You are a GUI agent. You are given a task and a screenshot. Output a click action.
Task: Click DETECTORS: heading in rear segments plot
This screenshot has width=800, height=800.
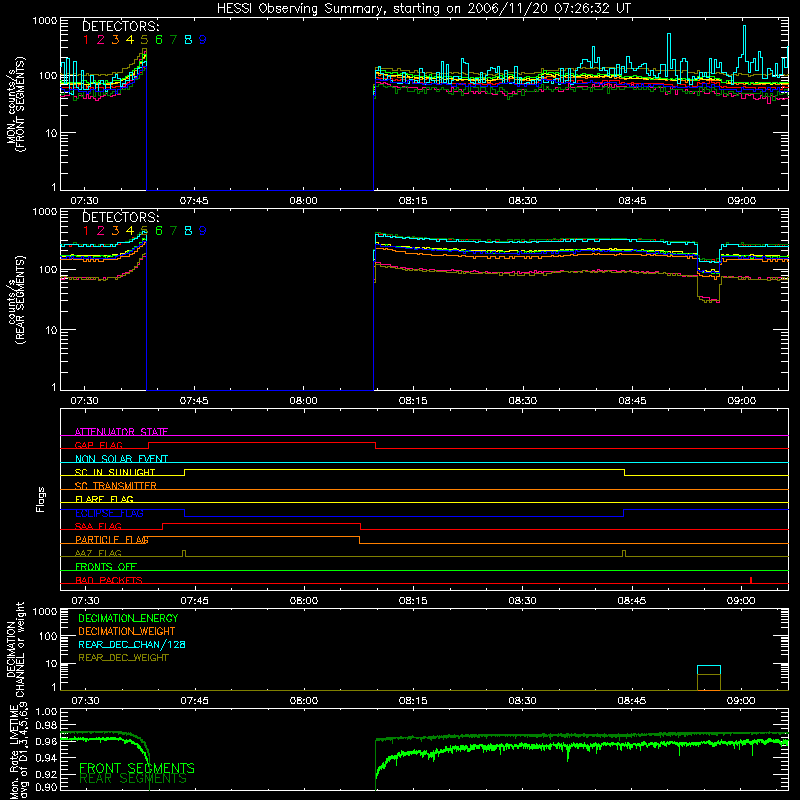pyautogui.click(x=121, y=217)
